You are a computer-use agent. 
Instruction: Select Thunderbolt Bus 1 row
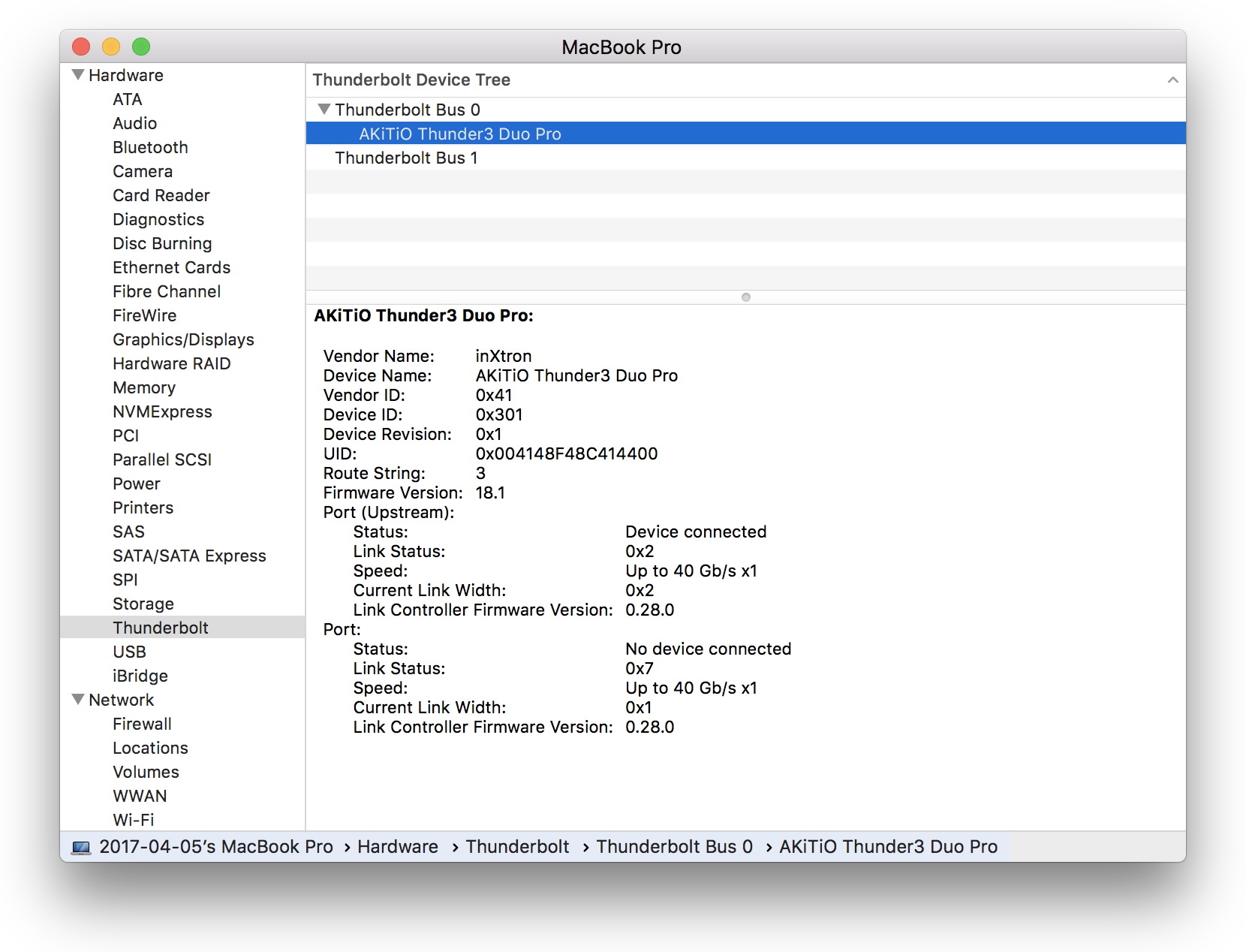point(746,158)
